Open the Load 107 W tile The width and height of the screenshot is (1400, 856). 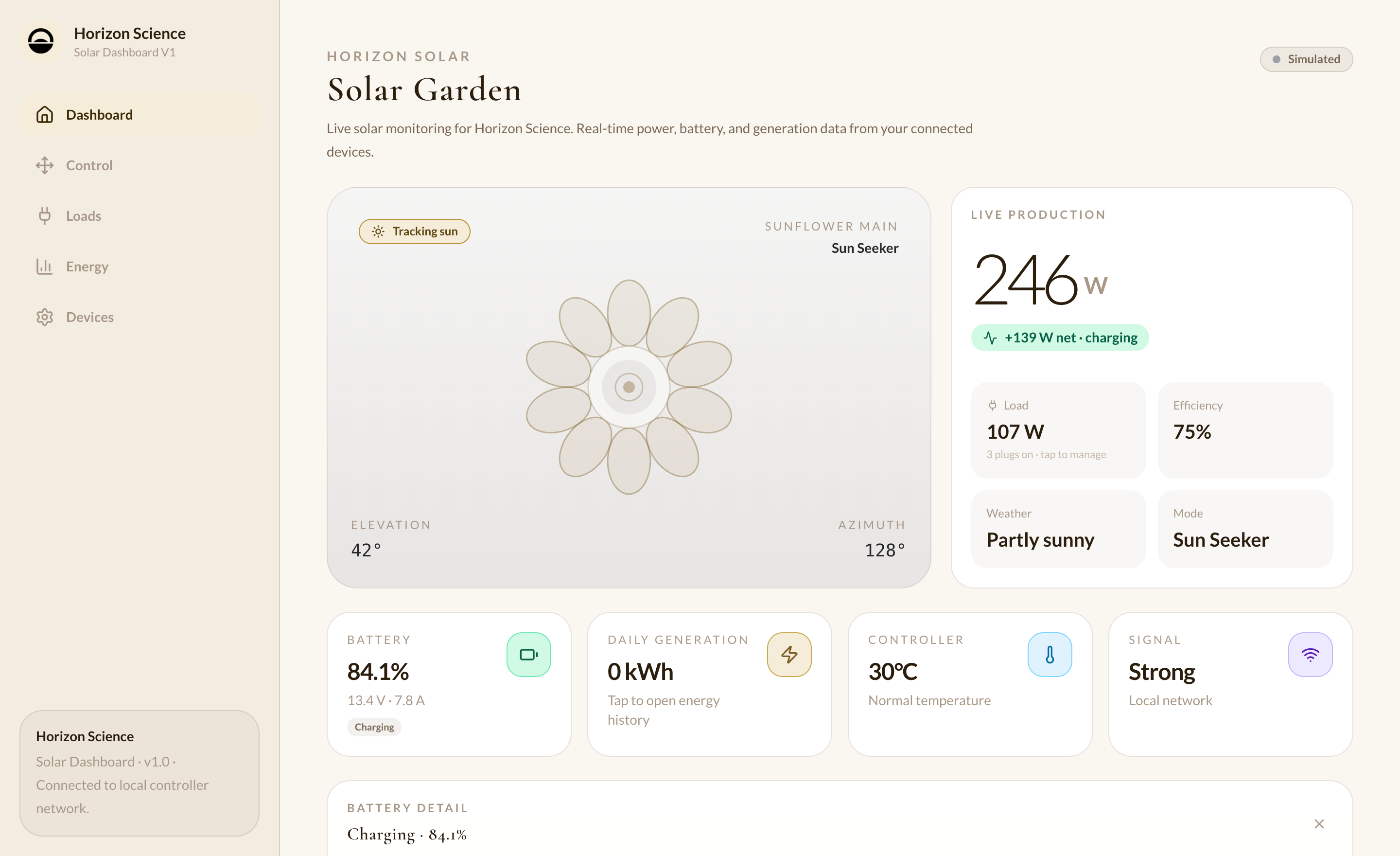(x=1058, y=430)
